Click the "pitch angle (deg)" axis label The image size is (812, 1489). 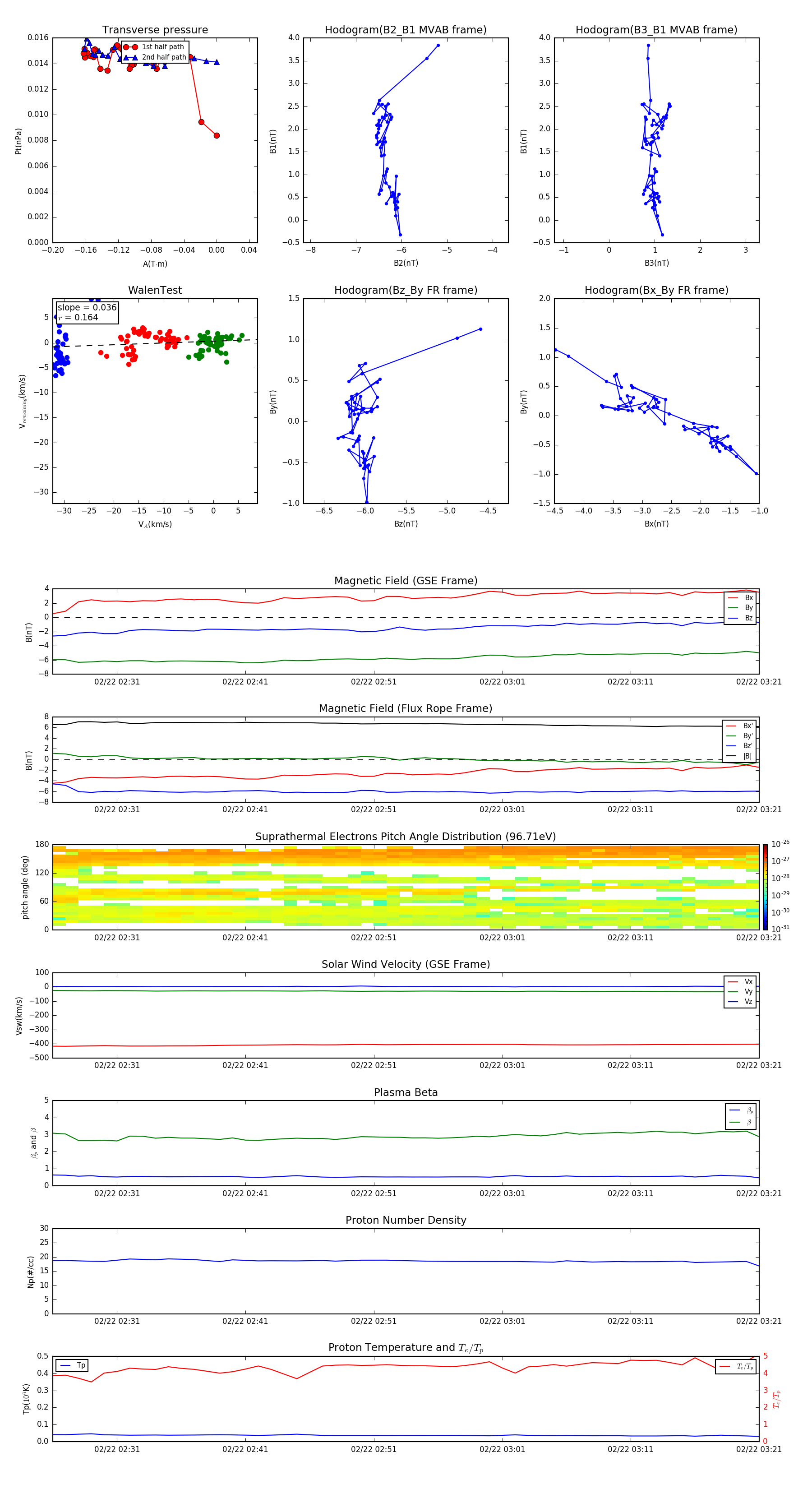point(25,887)
